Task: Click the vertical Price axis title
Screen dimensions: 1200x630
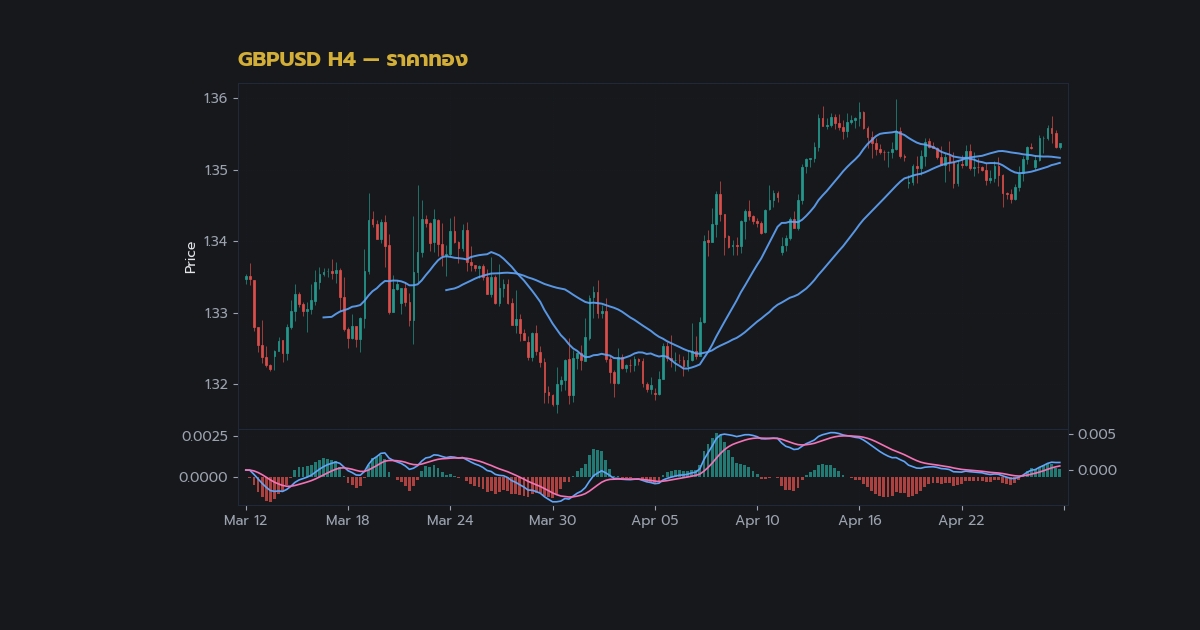Action: [x=190, y=257]
